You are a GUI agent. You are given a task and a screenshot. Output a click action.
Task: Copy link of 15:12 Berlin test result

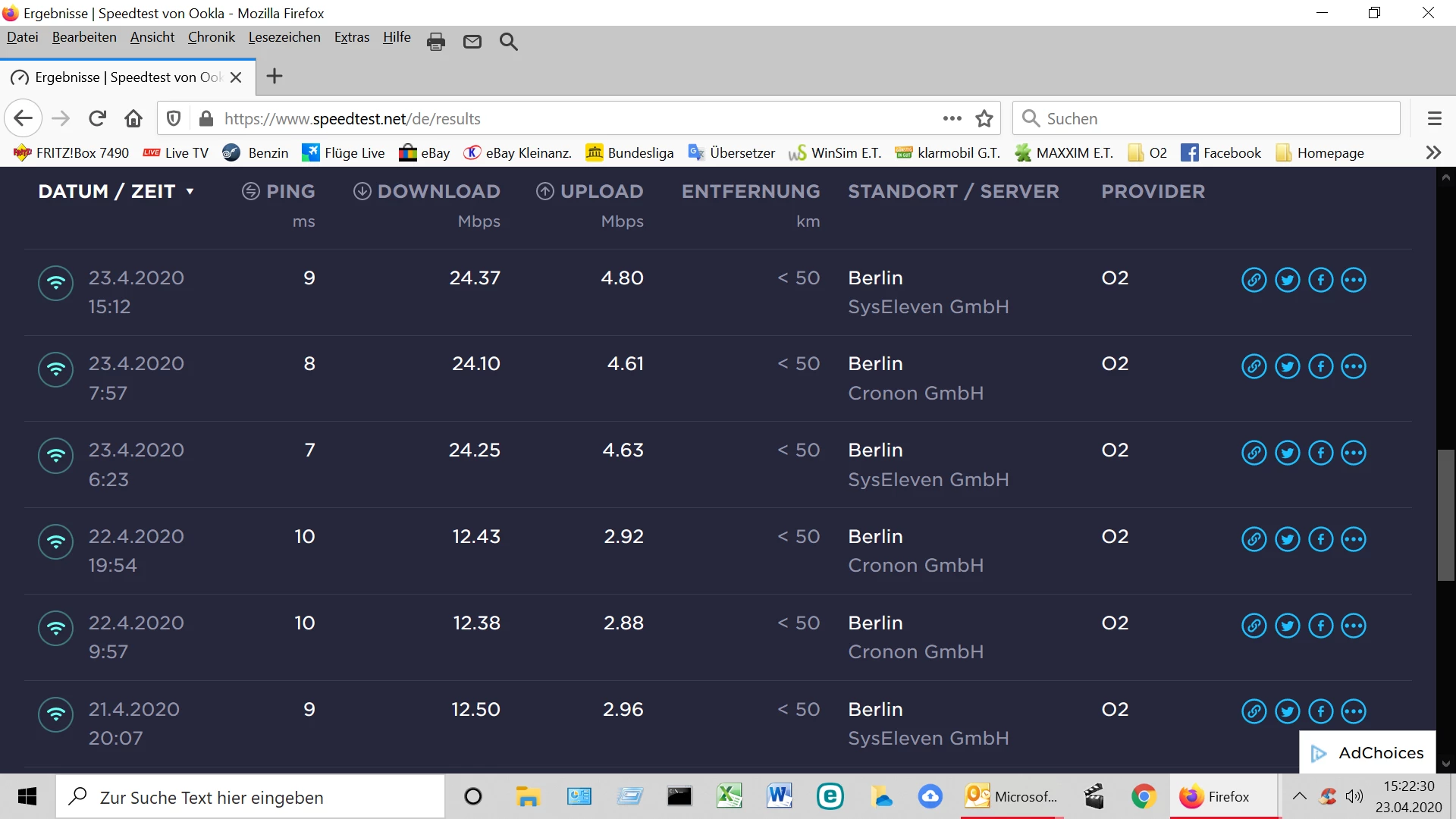(1254, 280)
